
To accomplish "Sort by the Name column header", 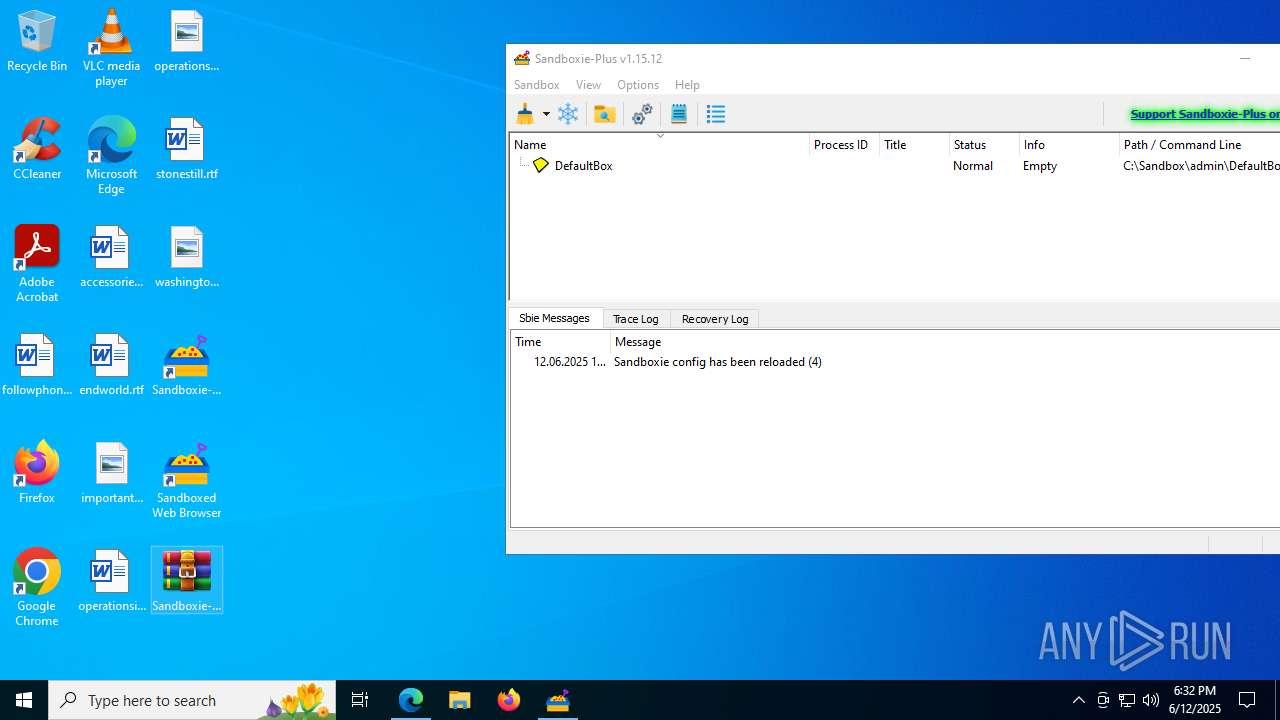I will pos(659,145).
